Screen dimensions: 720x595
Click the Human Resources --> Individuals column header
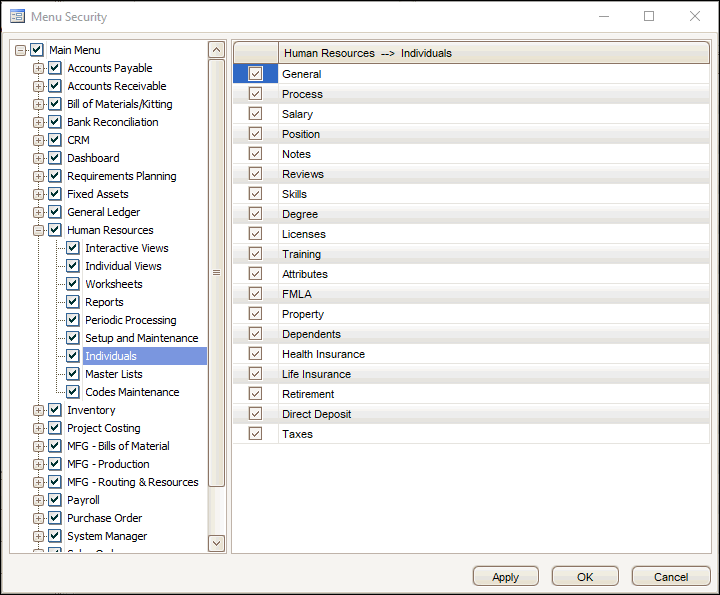(367, 53)
